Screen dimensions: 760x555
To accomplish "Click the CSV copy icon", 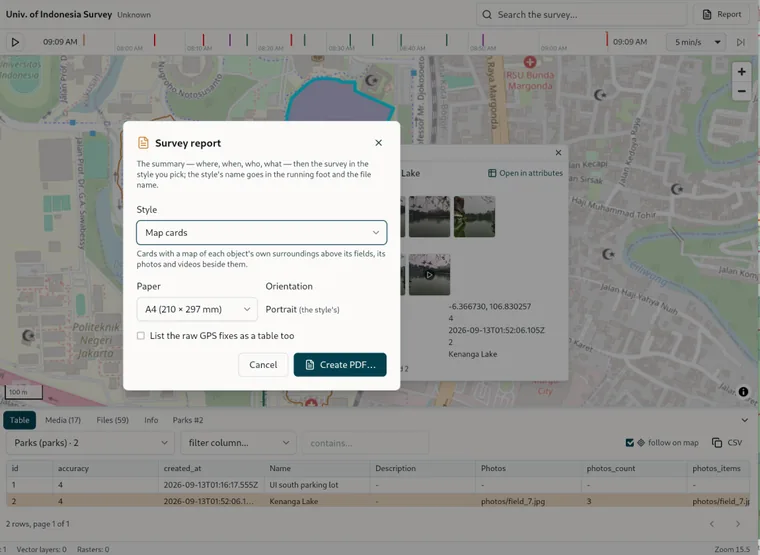I will pos(716,443).
